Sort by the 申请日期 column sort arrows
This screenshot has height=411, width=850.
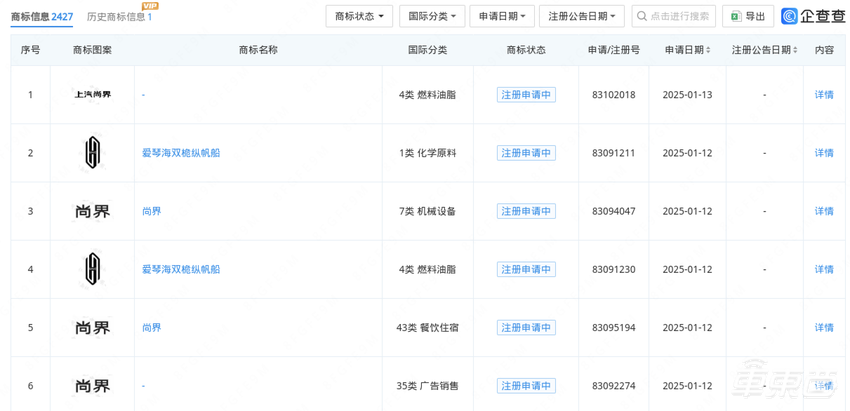[709, 50]
